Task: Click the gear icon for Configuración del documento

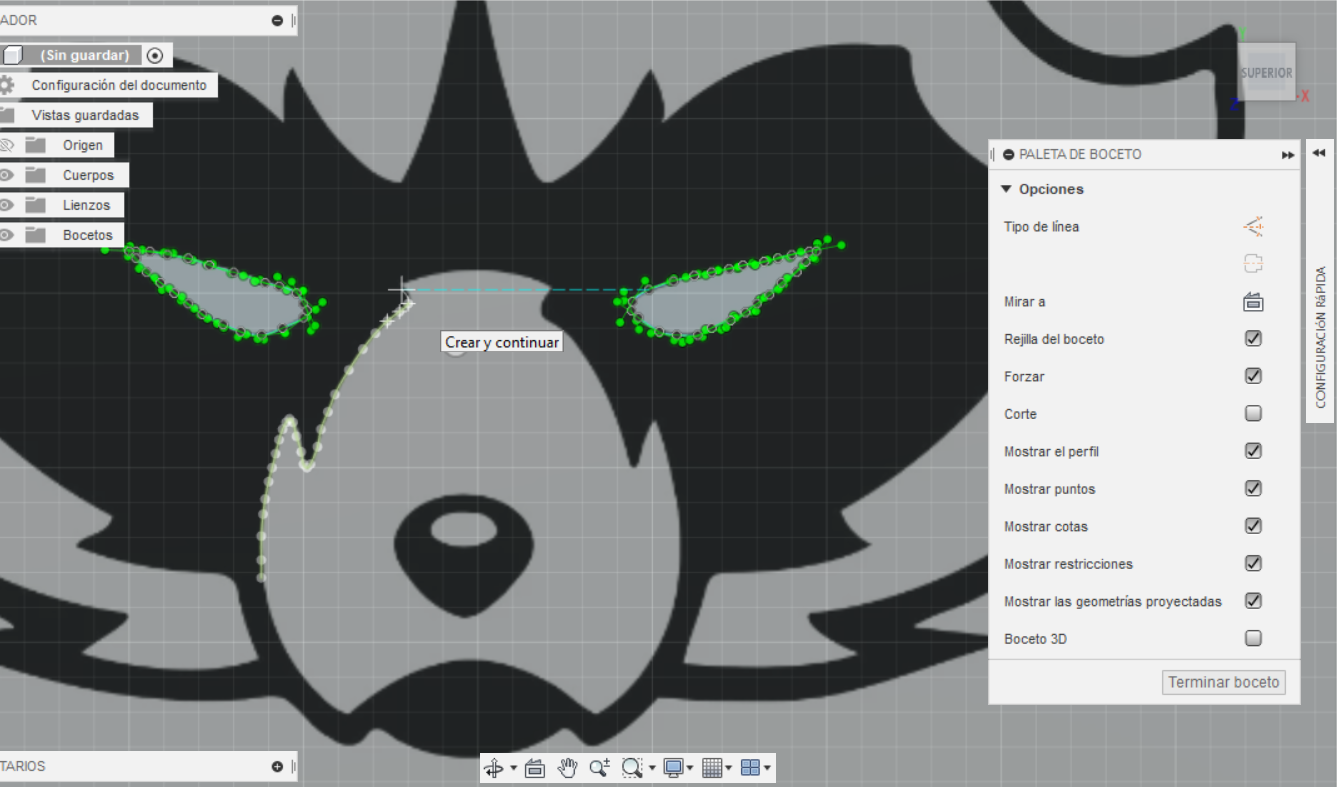Action: [7, 85]
